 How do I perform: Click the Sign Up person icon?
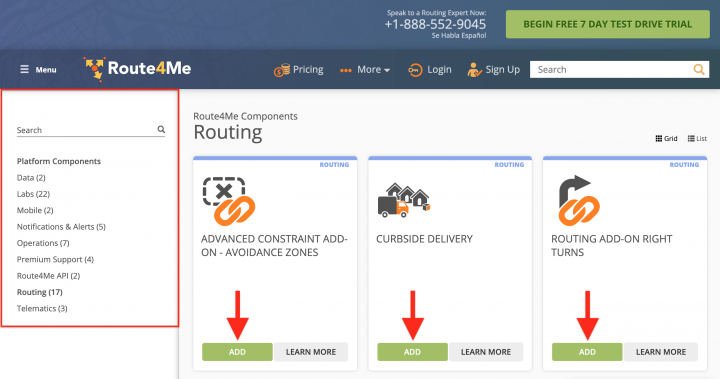[x=474, y=70]
